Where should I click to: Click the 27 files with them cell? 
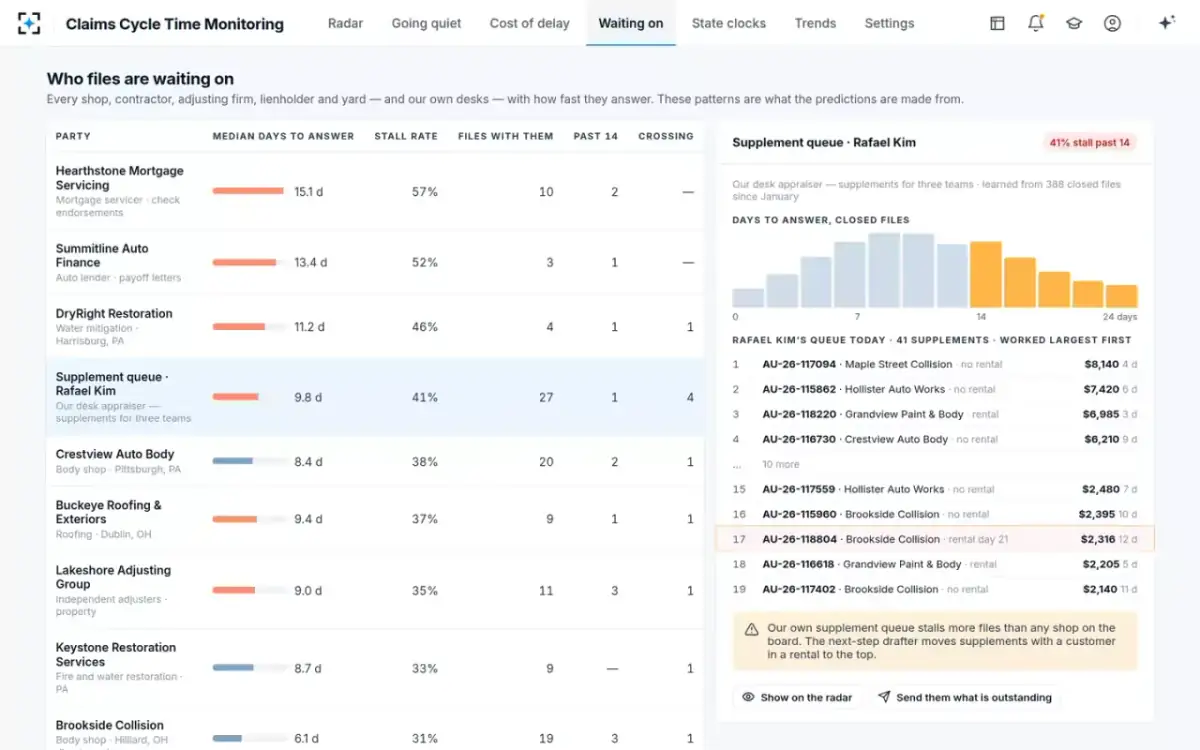click(x=546, y=397)
